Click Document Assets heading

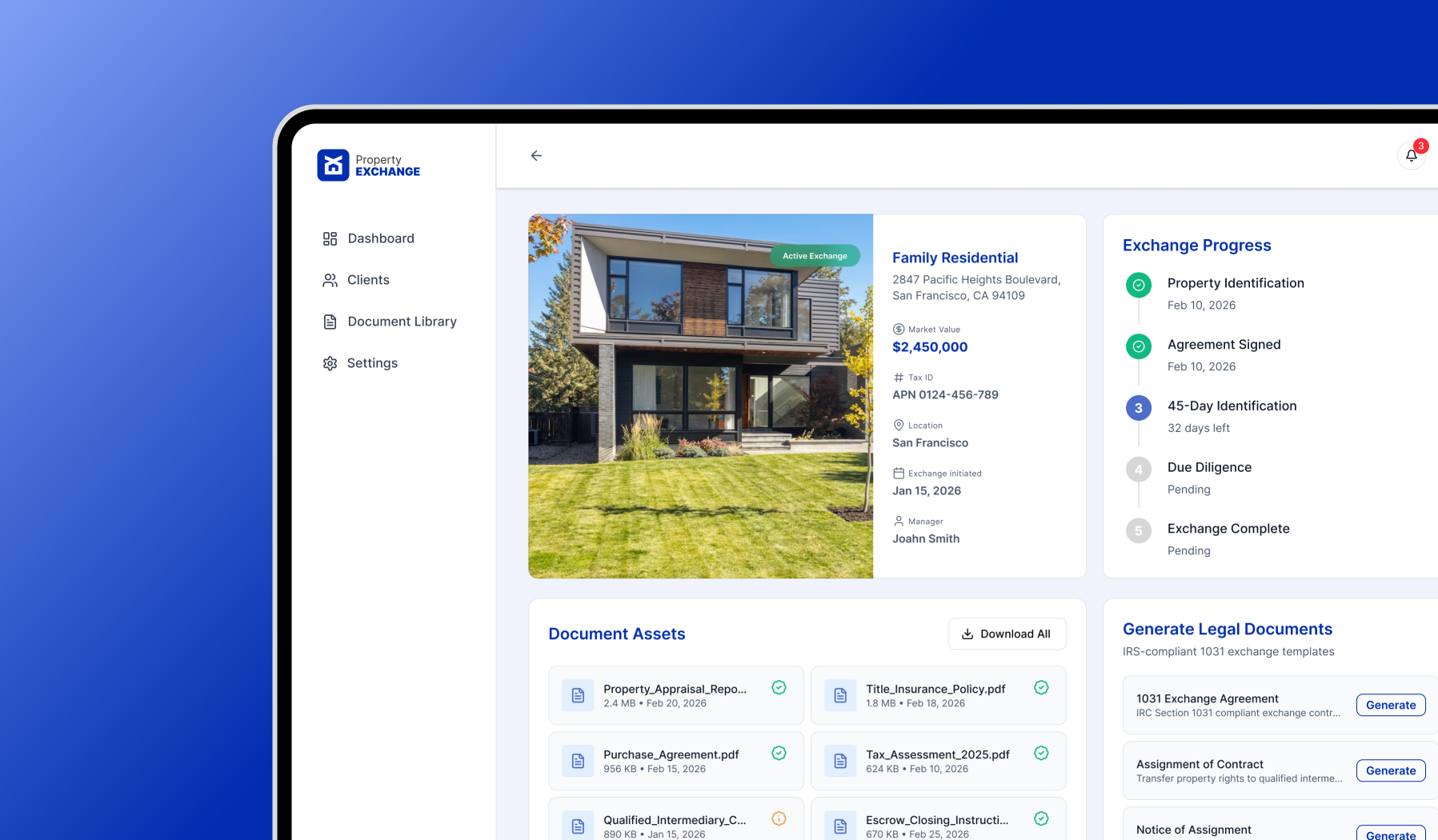617,634
